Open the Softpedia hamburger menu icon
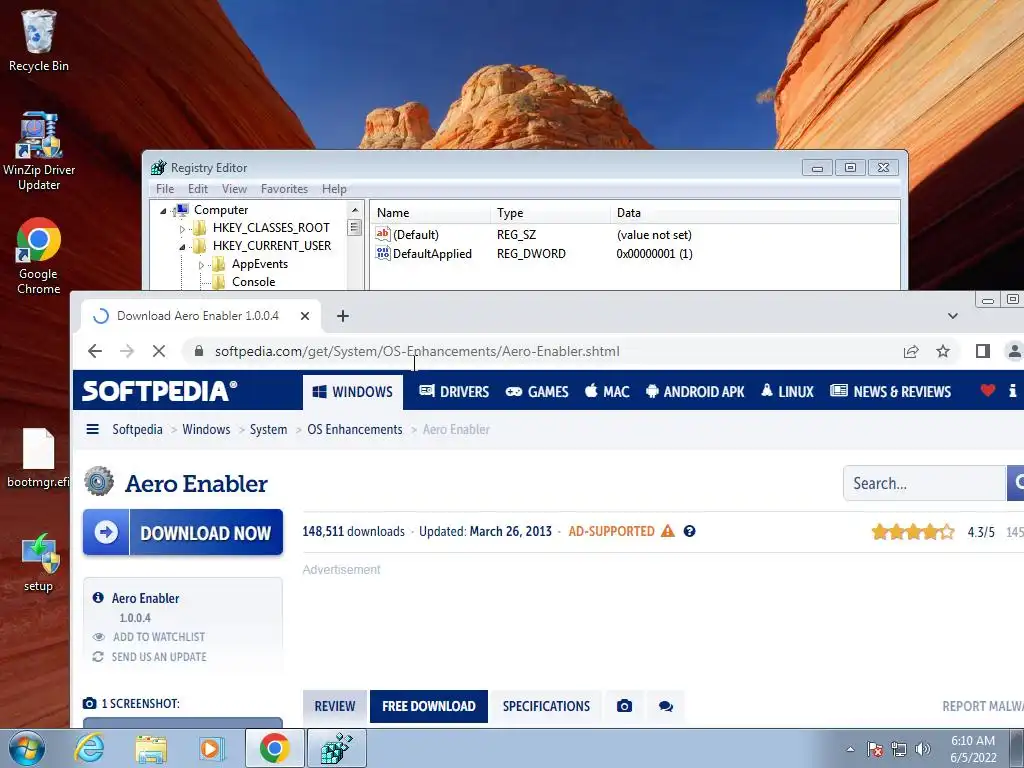The width and height of the screenshot is (1024, 768). click(93, 429)
